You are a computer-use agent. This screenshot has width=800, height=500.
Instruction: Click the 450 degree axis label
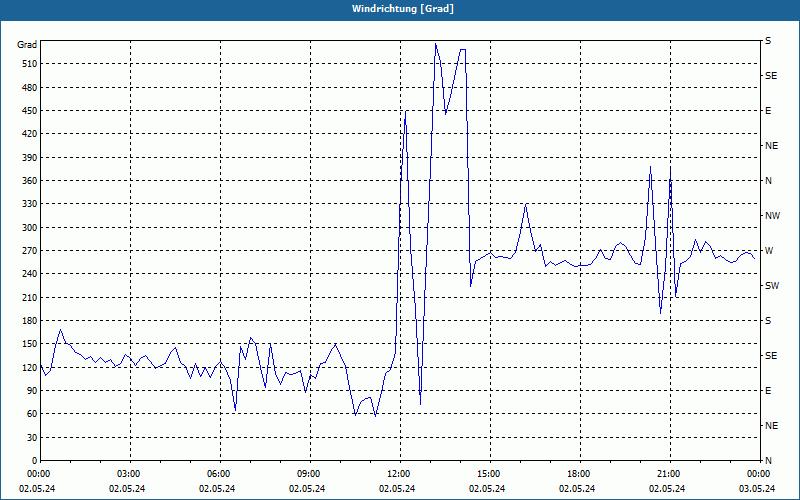30,111
